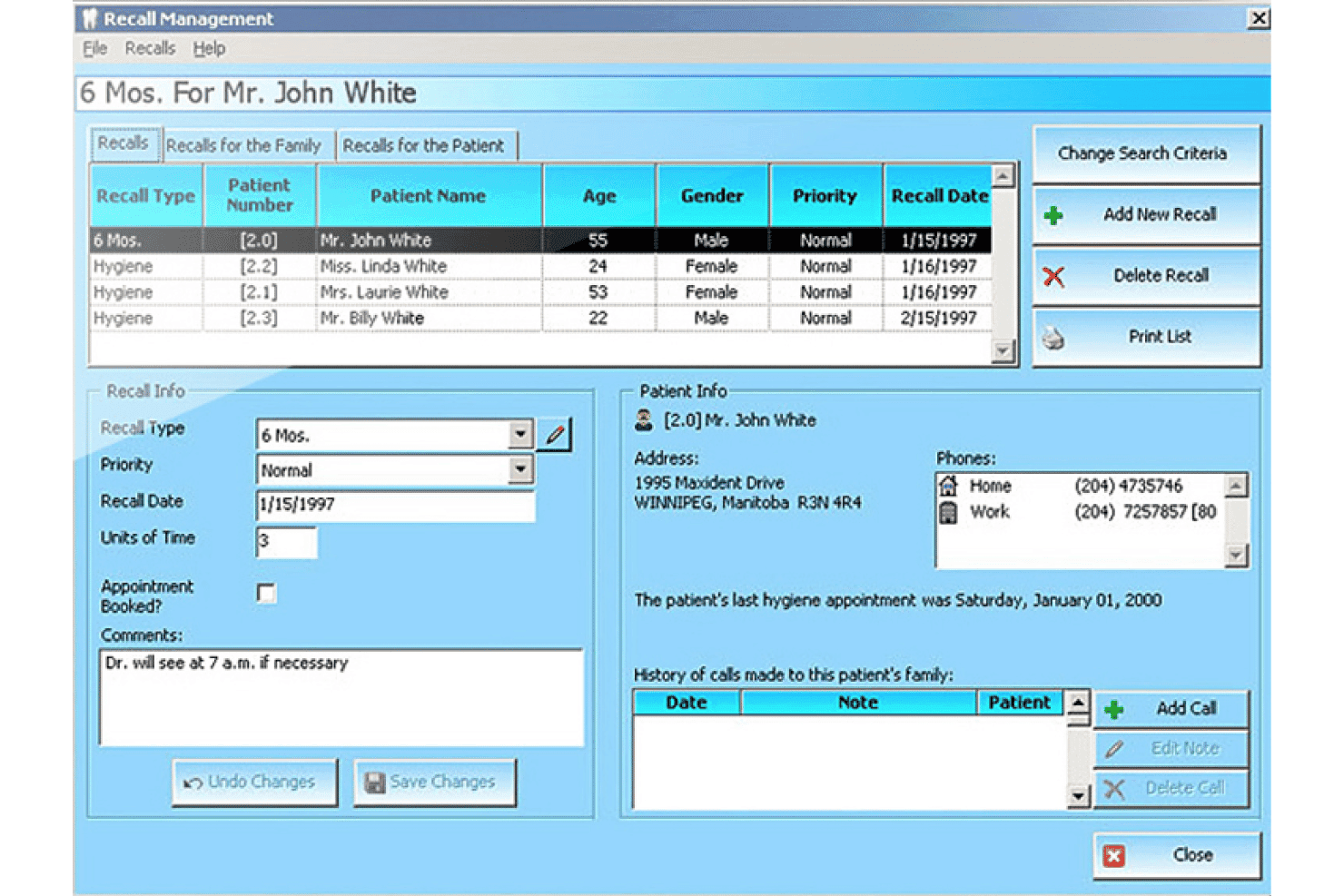The image size is (1344, 896).
Task: Click inside the Recall Date field
Action: tap(396, 505)
